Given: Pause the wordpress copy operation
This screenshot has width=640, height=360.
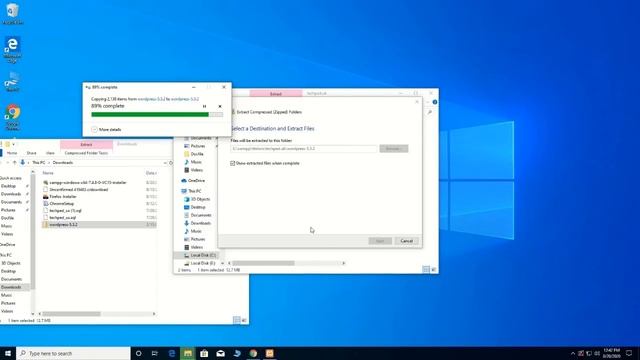Looking at the screenshot, I should [x=204, y=106].
